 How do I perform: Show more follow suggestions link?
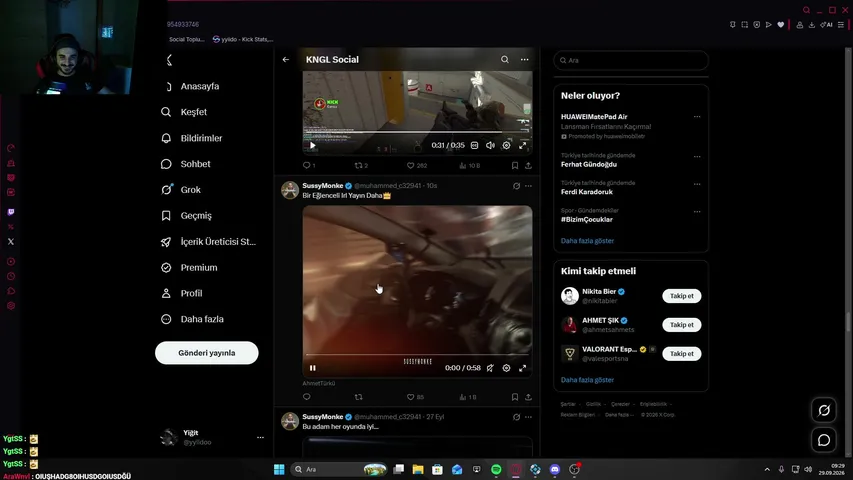click(x=587, y=380)
